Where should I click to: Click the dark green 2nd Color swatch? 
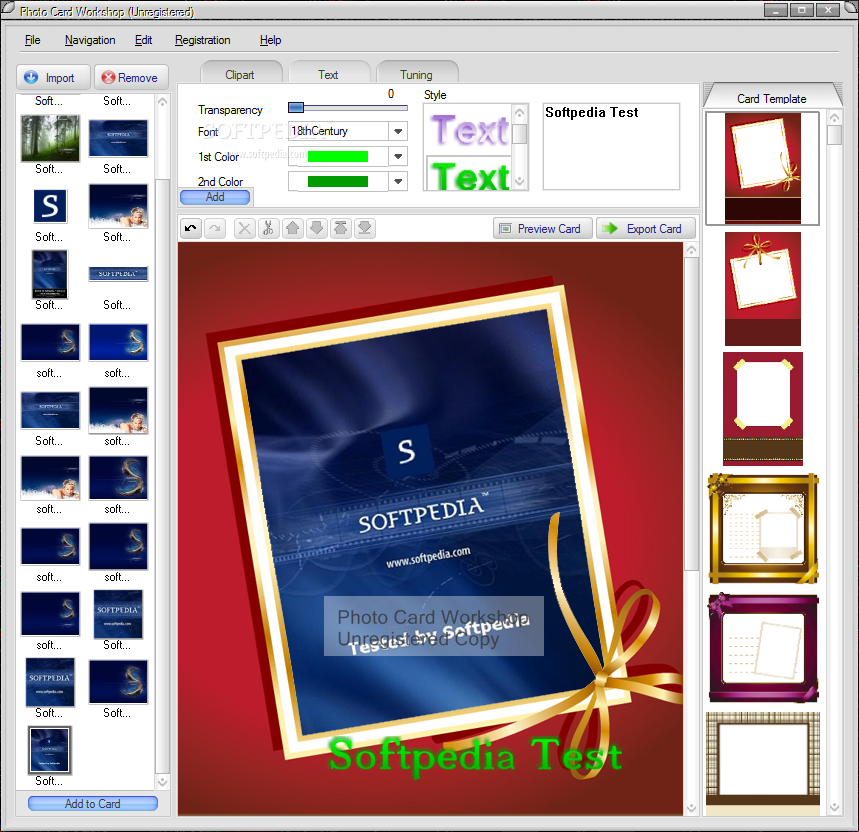[x=337, y=181]
